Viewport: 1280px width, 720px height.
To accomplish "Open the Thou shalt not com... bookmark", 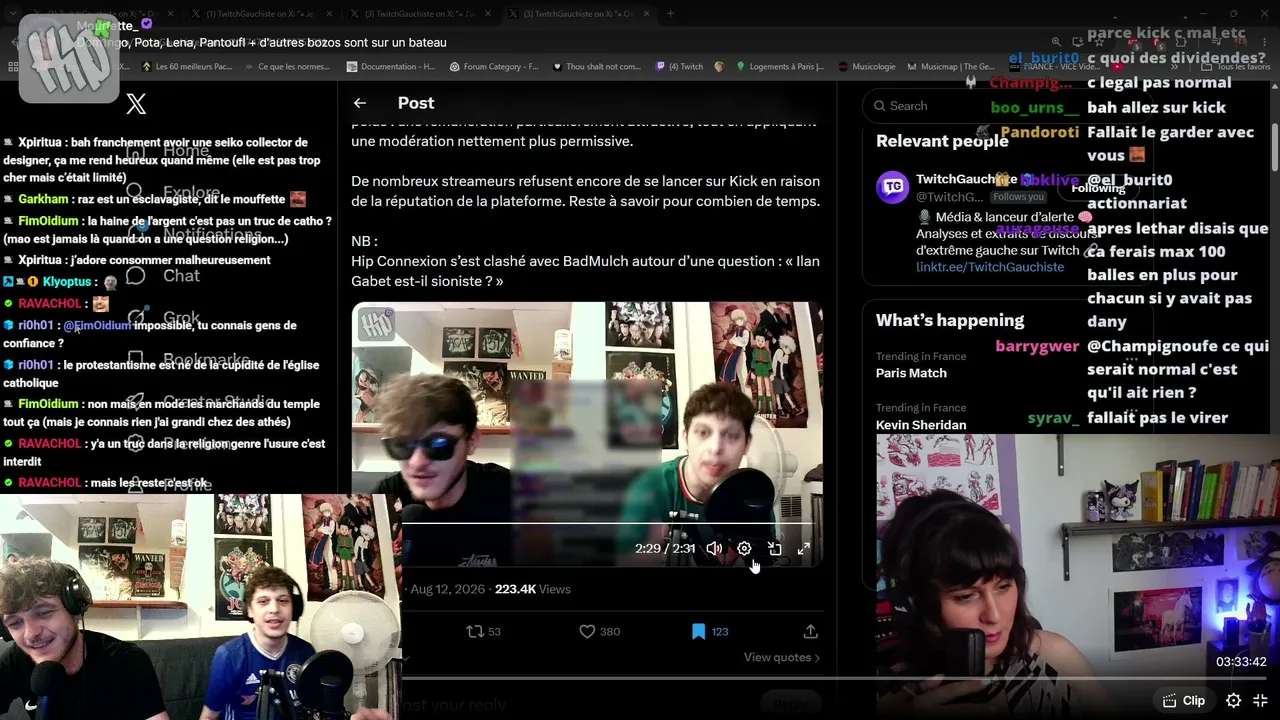I will (596, 67).
